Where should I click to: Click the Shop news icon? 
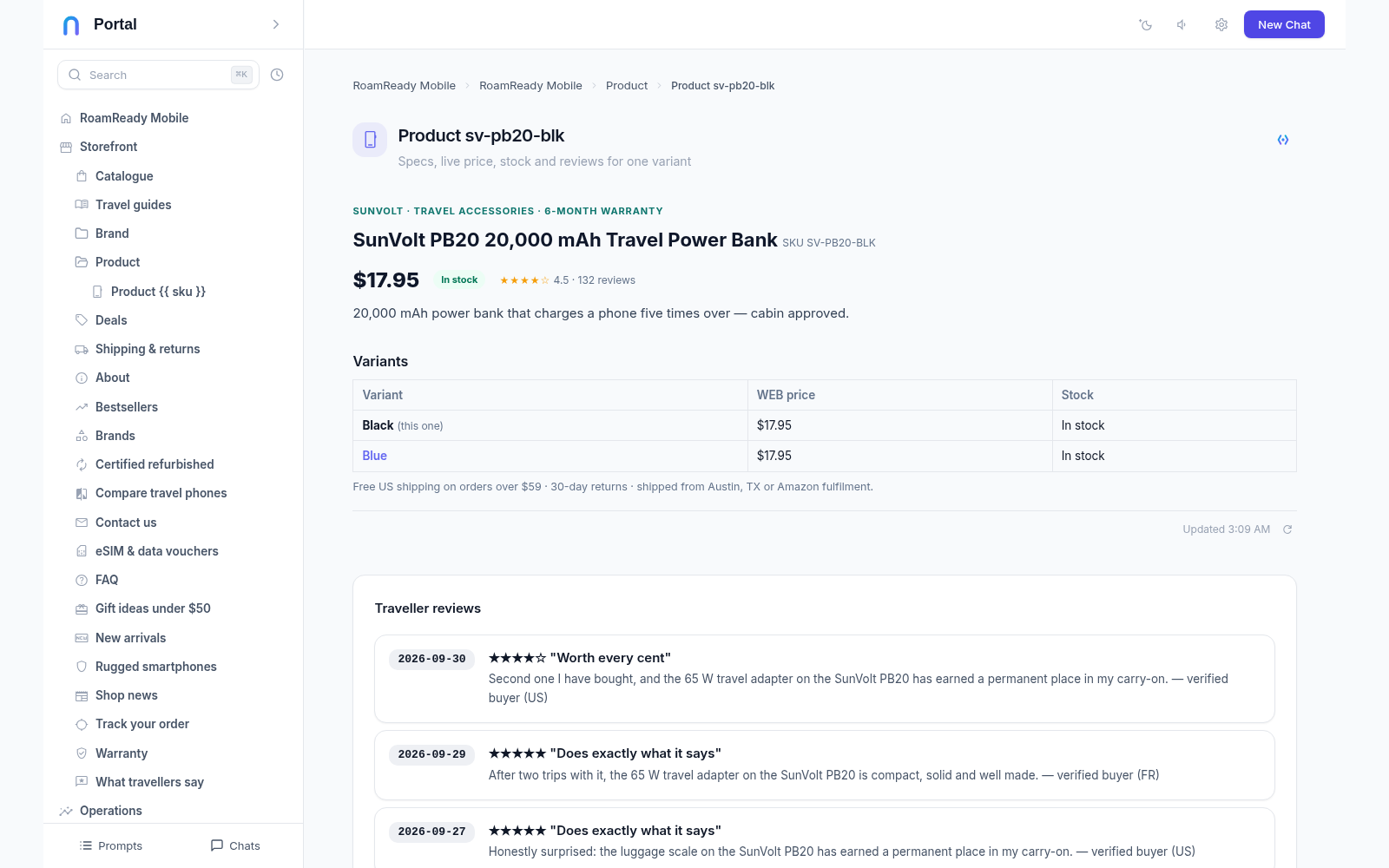[82, 695]
